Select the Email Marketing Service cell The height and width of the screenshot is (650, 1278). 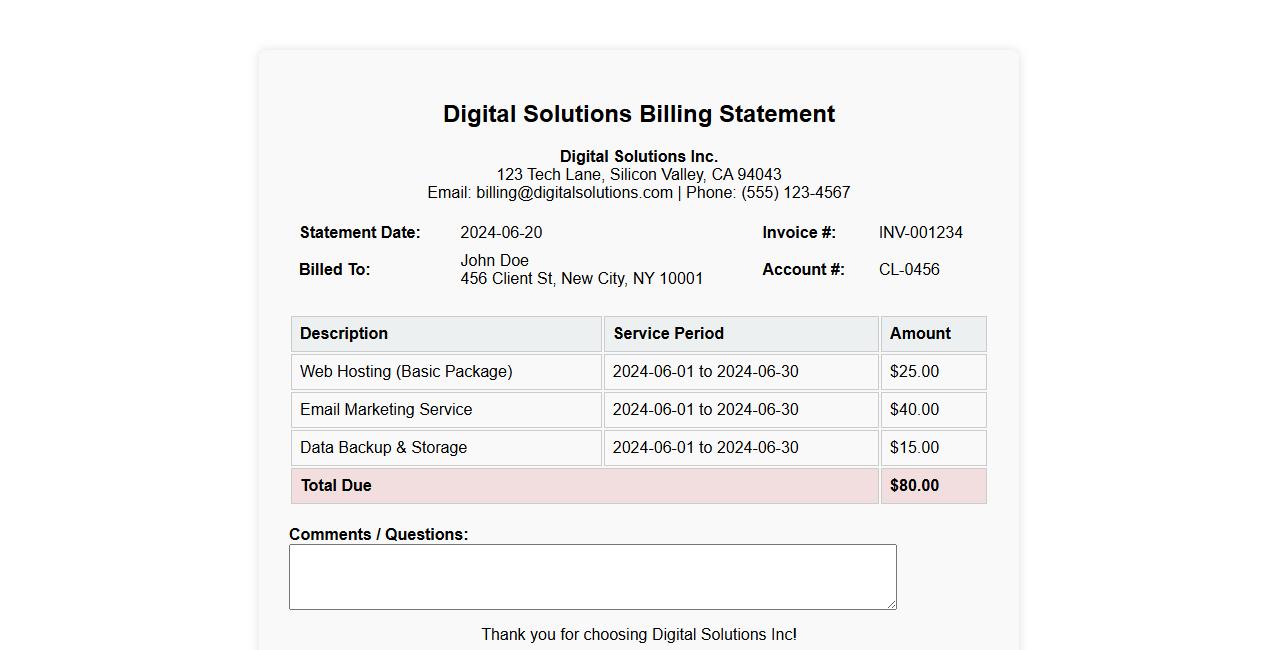386,410
